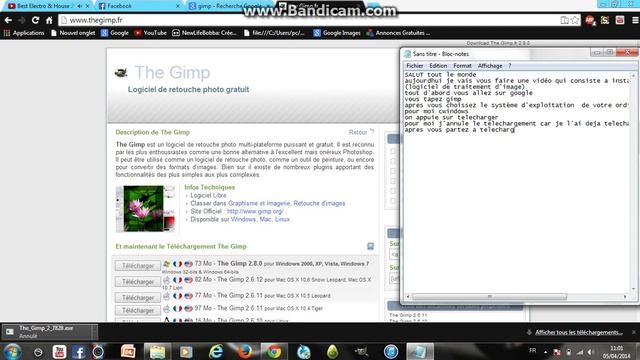Close the Chrome downloads bar

[634, 332]
